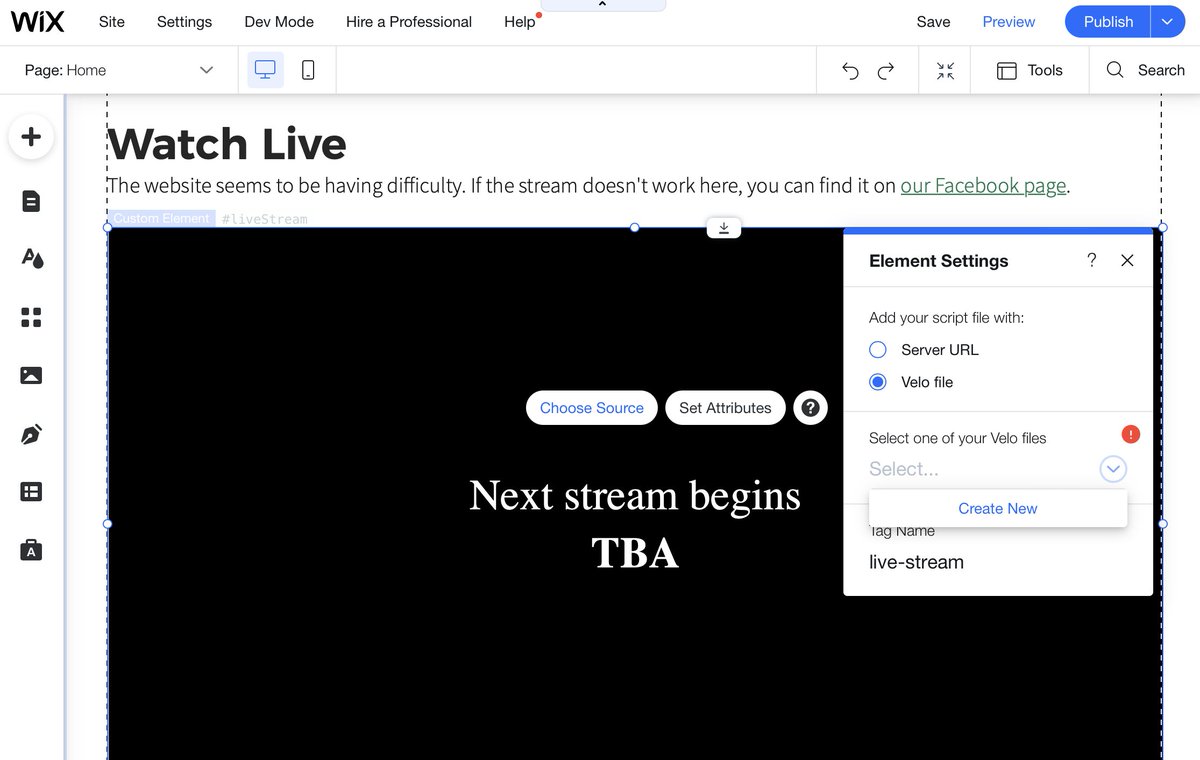Open the Help menu
1200x760 pixels.
tap(519, 21)
